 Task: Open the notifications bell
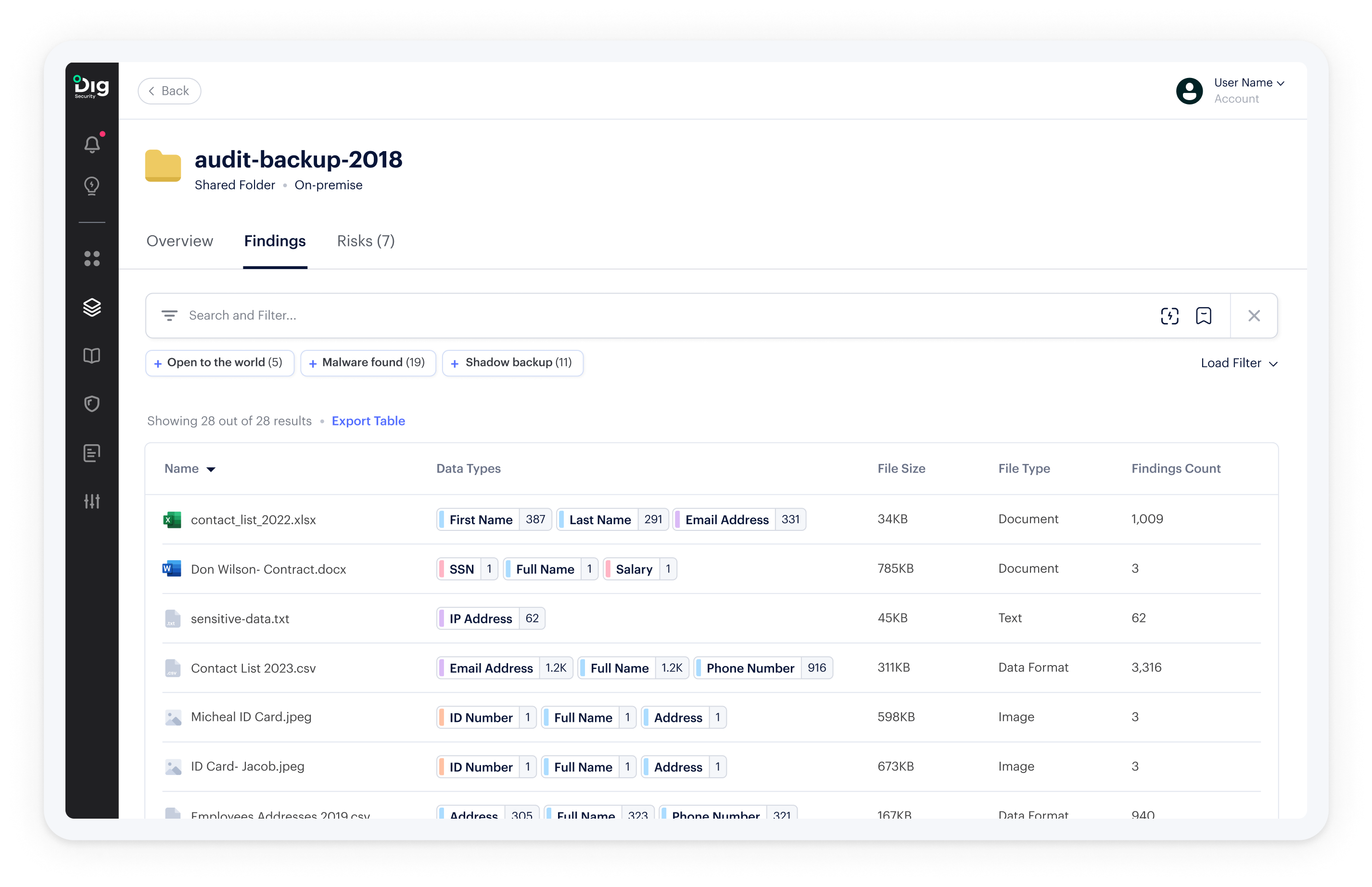[92, 143]
